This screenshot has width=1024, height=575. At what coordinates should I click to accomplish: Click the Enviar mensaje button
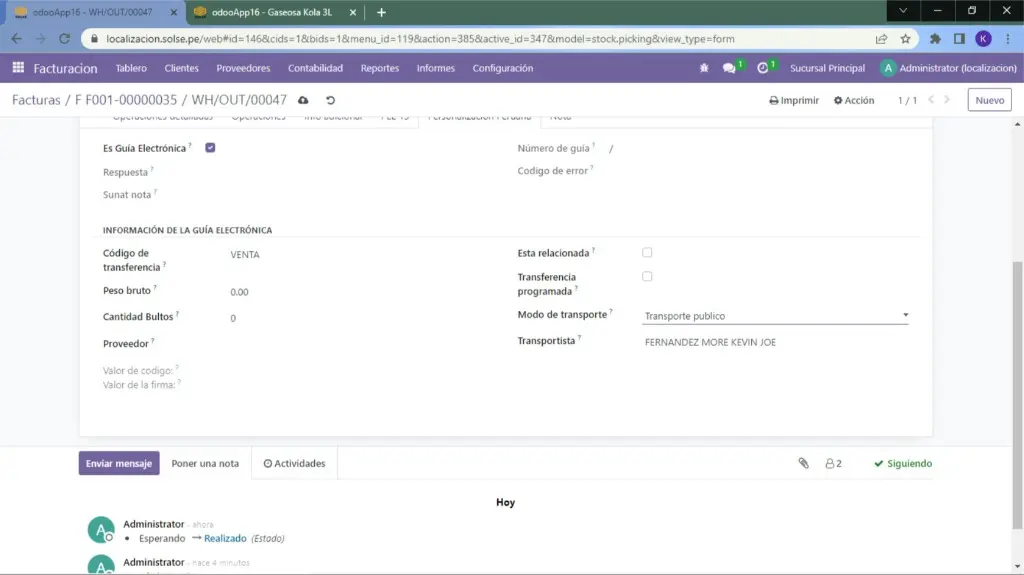click(119, 464)
